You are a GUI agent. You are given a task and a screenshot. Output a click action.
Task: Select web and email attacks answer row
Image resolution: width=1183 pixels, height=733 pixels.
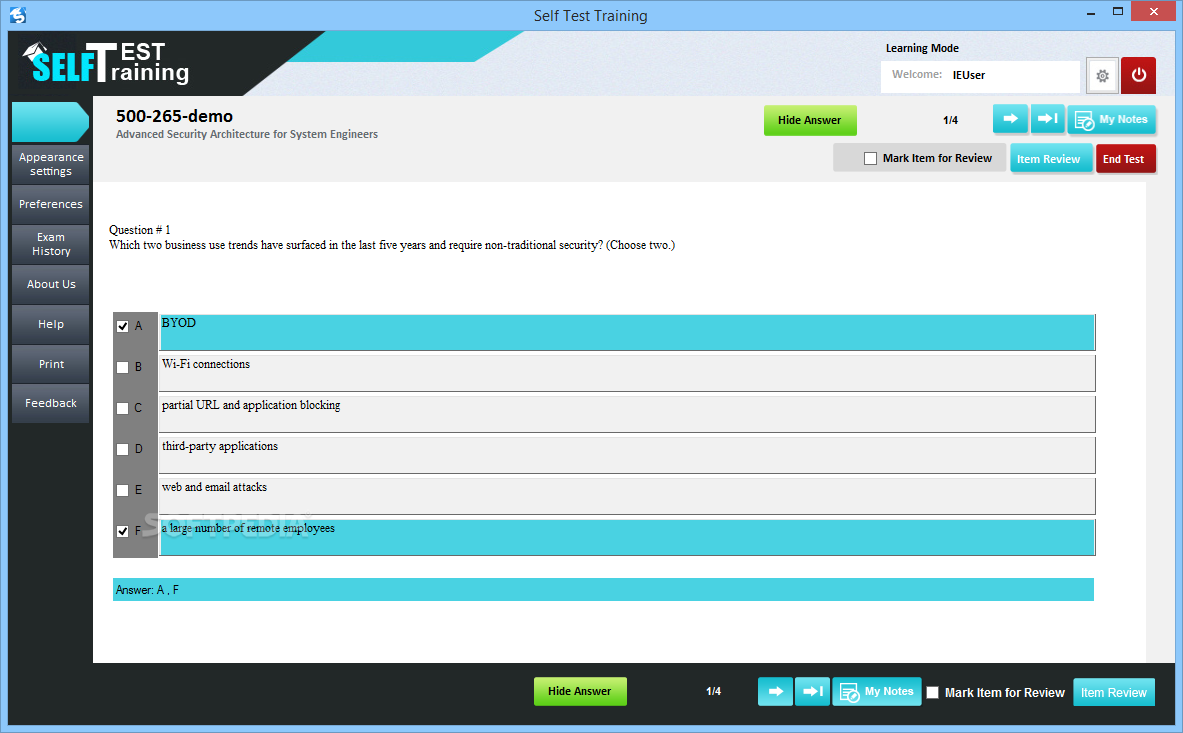tap(627, 496)
